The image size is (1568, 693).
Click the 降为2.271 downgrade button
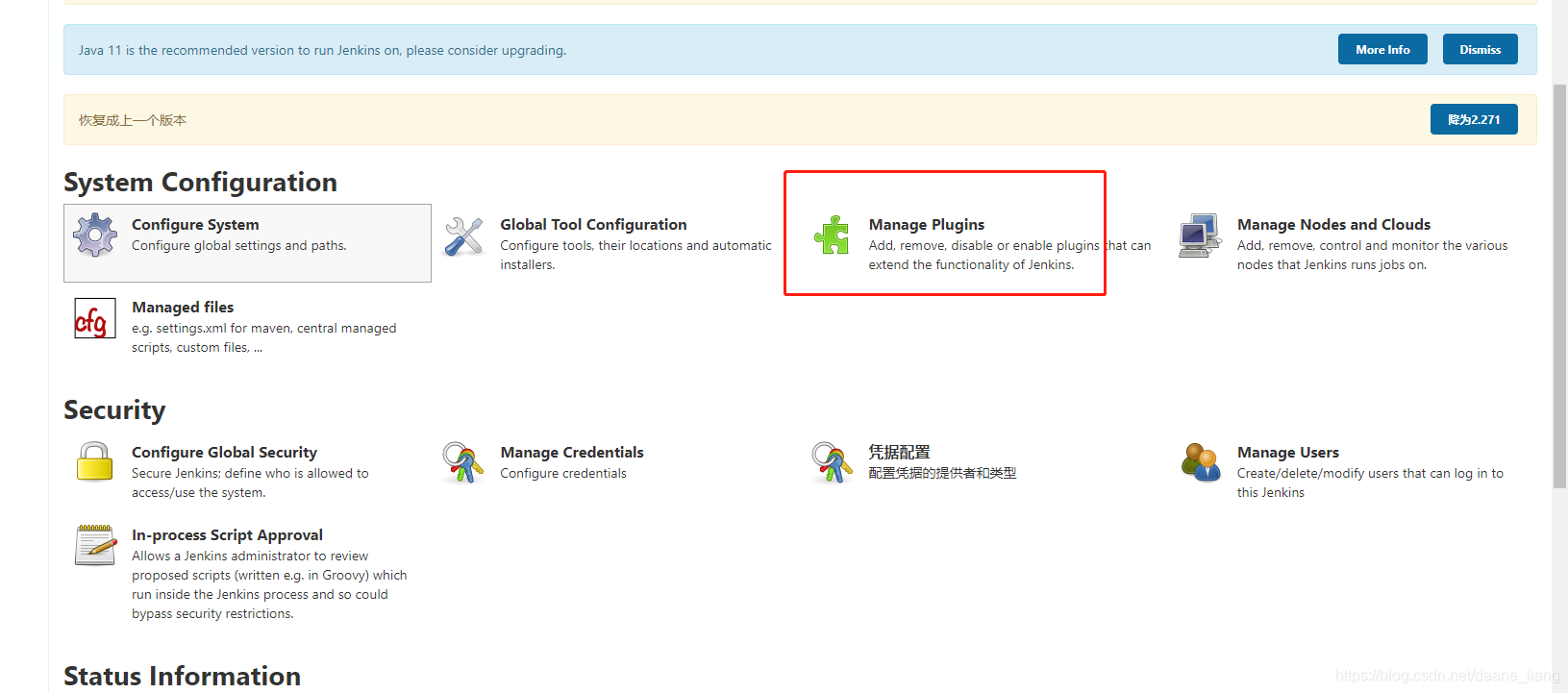[x=1474, y=119]
